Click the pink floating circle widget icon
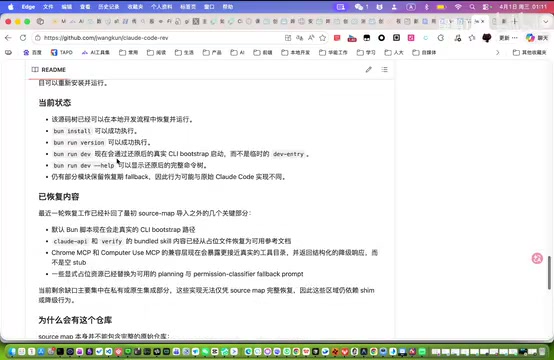Image resolution: width=554 pixels, height=360 pixels. coord(537,258)
